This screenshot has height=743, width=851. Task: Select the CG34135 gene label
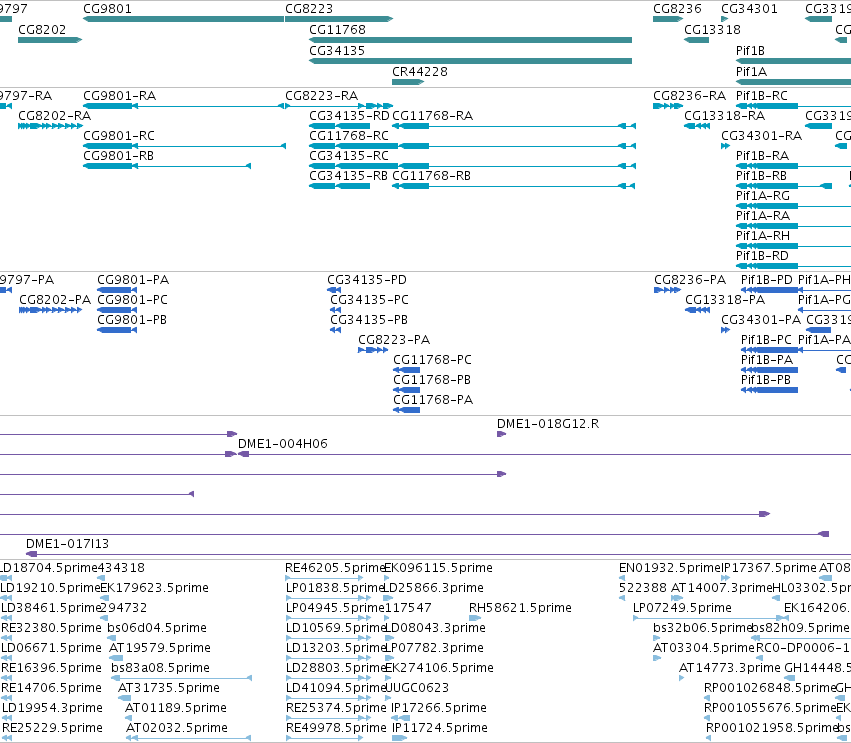(x=336, y=51)
